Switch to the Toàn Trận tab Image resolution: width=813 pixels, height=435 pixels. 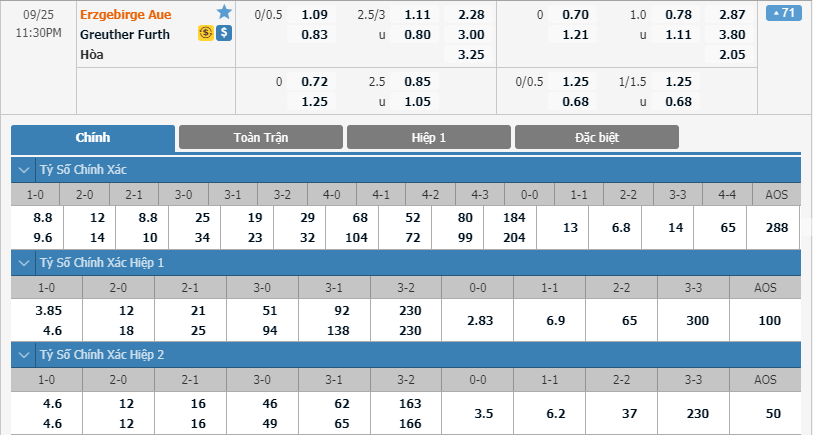click(x=261, y=137)
